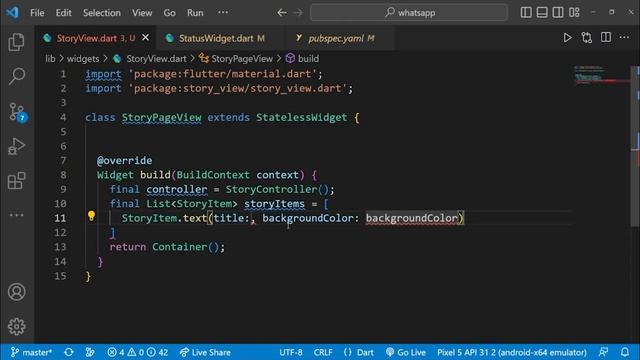Open the feedback/accounts icon in status bar
The image size is (640, 360).
click(x=603, y=352)
